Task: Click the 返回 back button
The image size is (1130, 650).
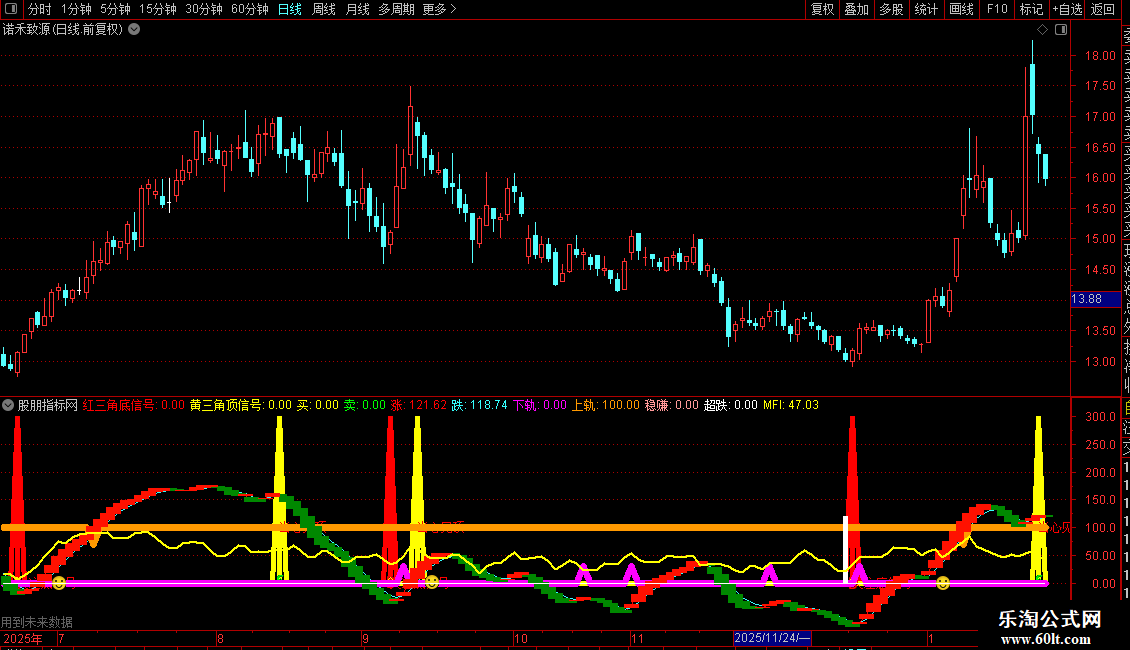Action: click(1102, 9)
